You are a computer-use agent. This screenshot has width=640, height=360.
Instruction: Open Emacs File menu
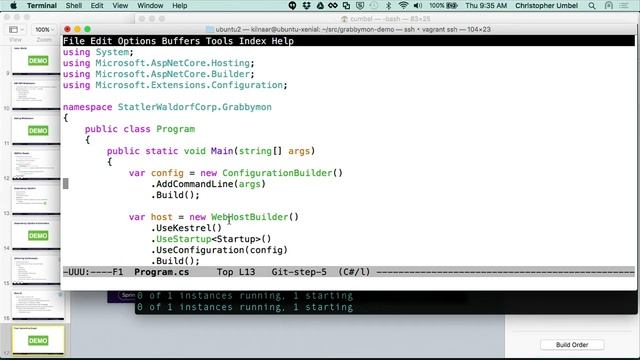[x=74, y=41]
